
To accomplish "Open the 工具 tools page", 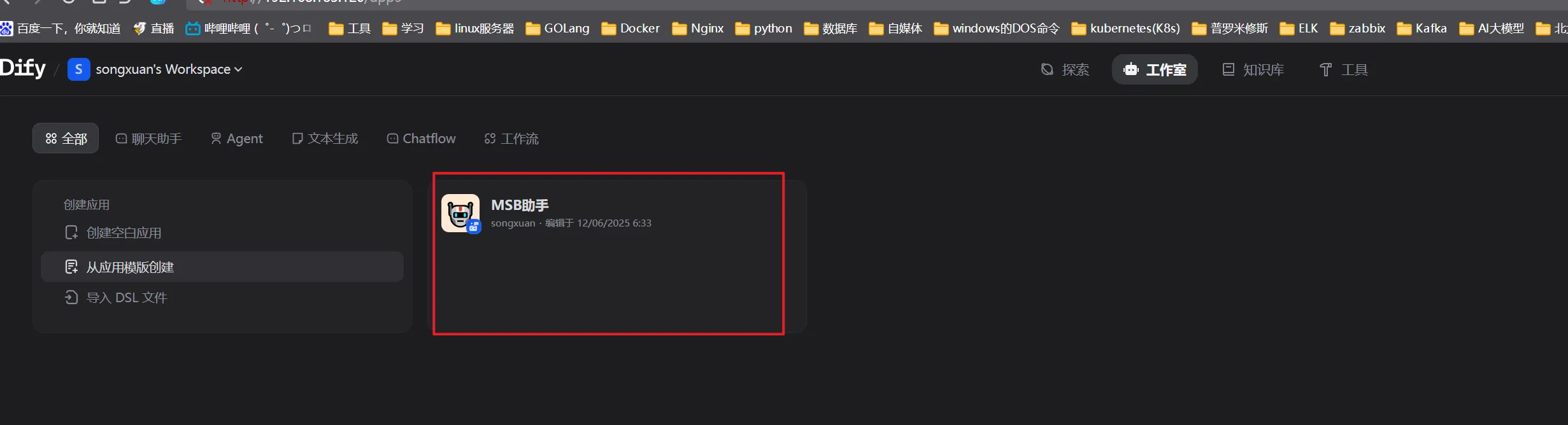I will point(1343,69).
